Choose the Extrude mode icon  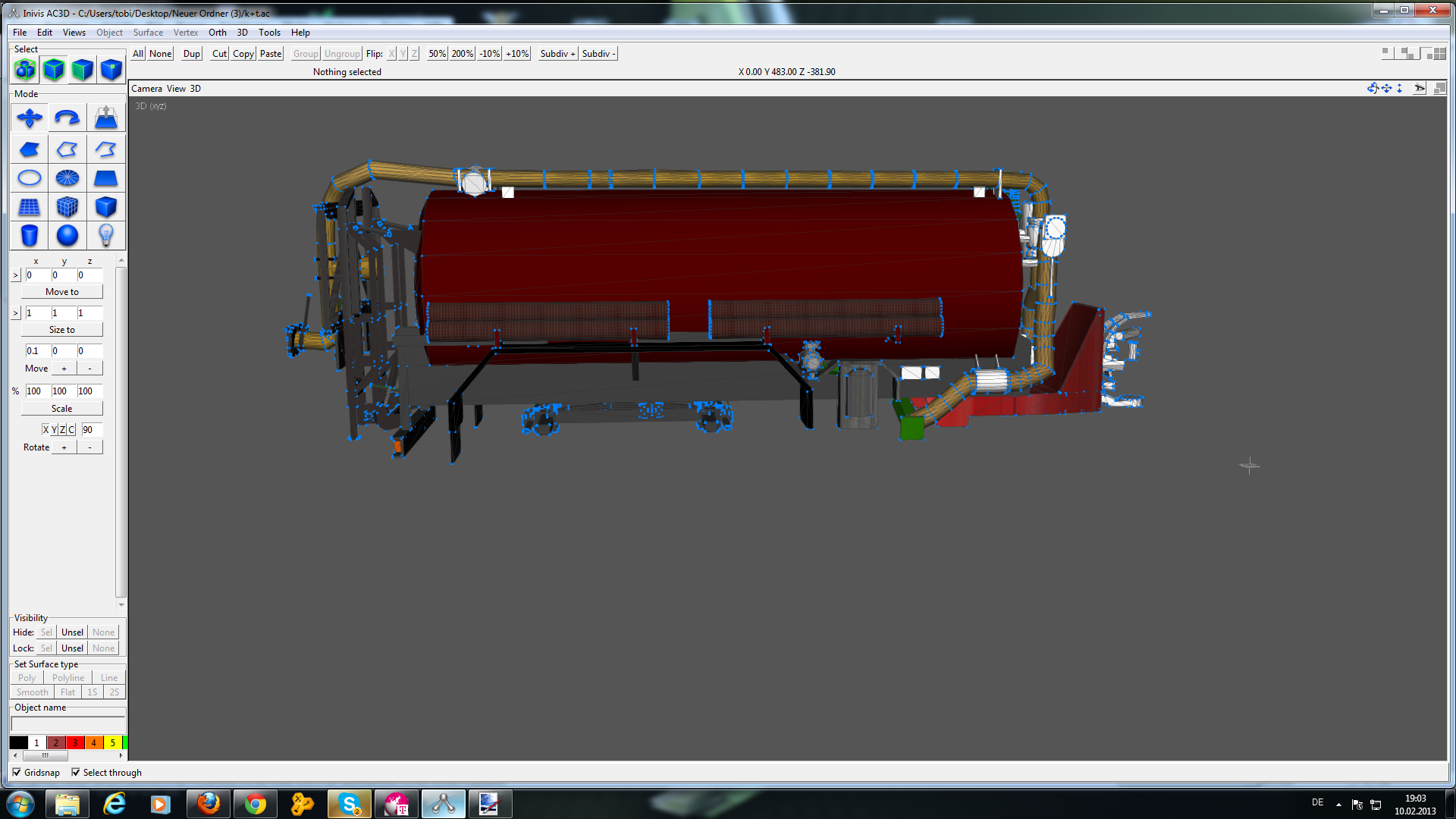pyautogui.click(x=106, y=118)
